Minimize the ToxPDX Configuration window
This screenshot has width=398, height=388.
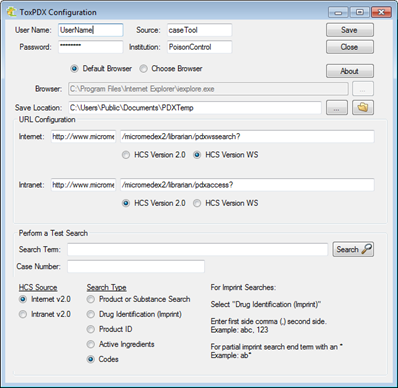pyautogui.click(x=338, y=12)
